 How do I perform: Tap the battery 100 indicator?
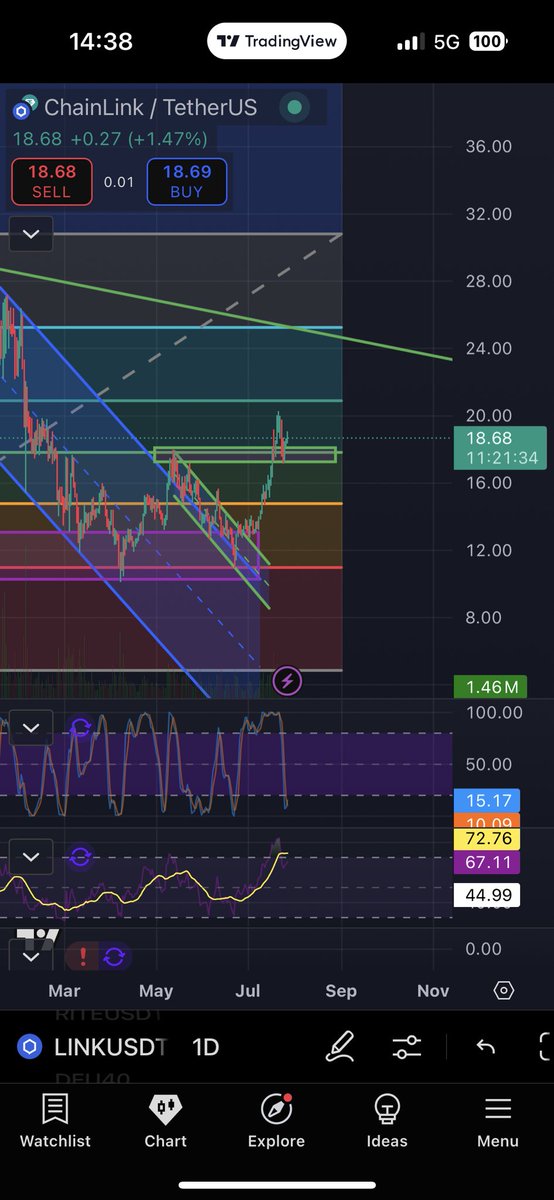coord(486,42)
